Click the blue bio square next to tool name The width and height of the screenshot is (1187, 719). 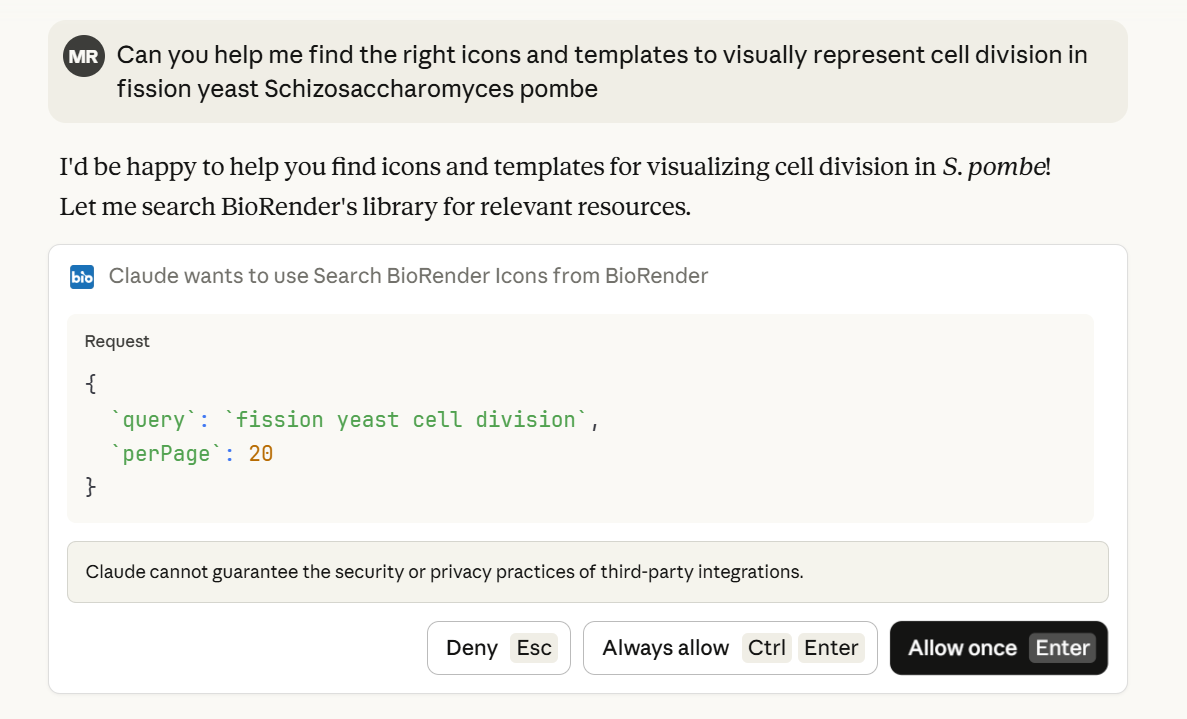pos(82,276)
